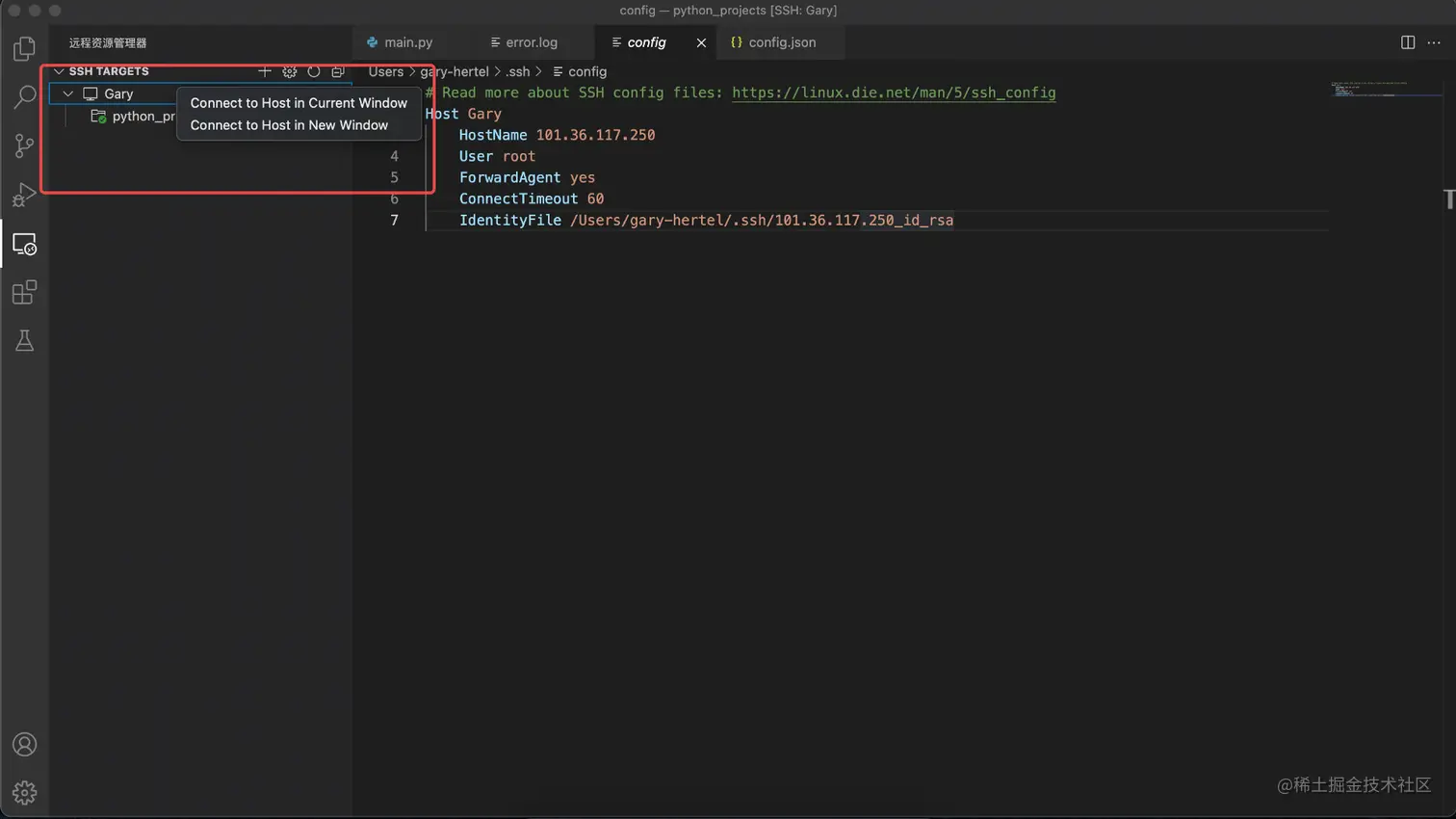The image size is (1456, 819).
Task: Select the Gary host in SSH targets
Action: [118, 93]
